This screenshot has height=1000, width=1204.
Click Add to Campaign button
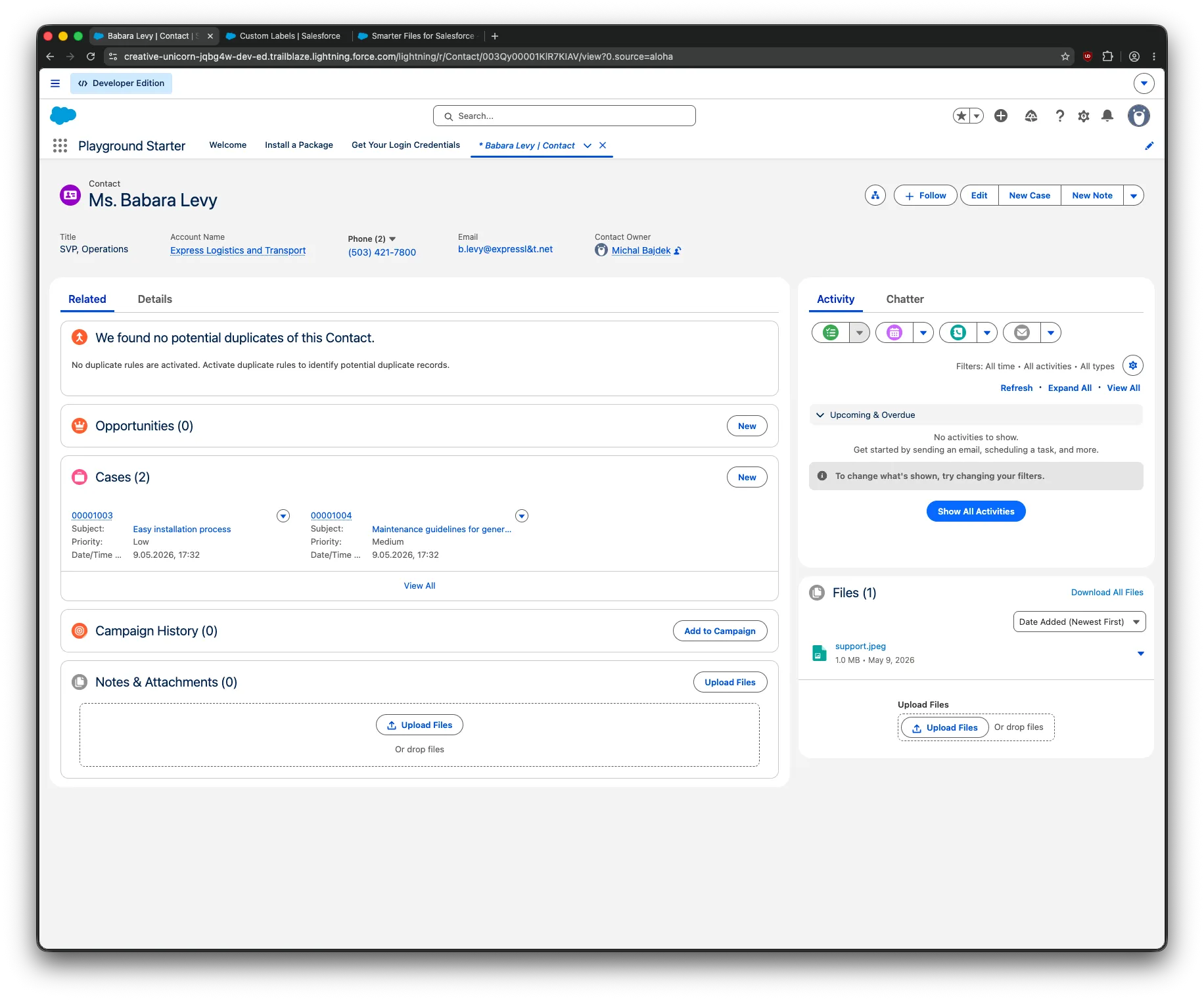click(720, 631)
